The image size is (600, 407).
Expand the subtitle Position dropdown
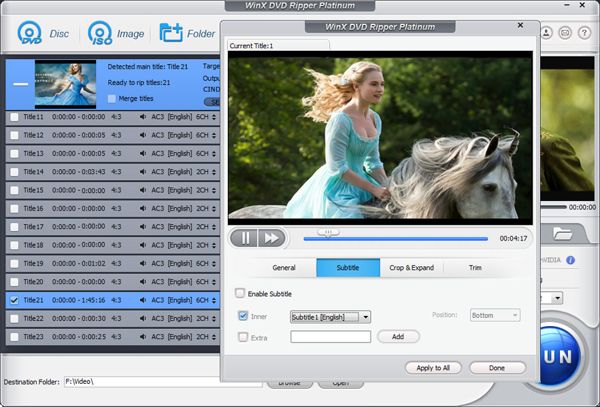[495, 315]
